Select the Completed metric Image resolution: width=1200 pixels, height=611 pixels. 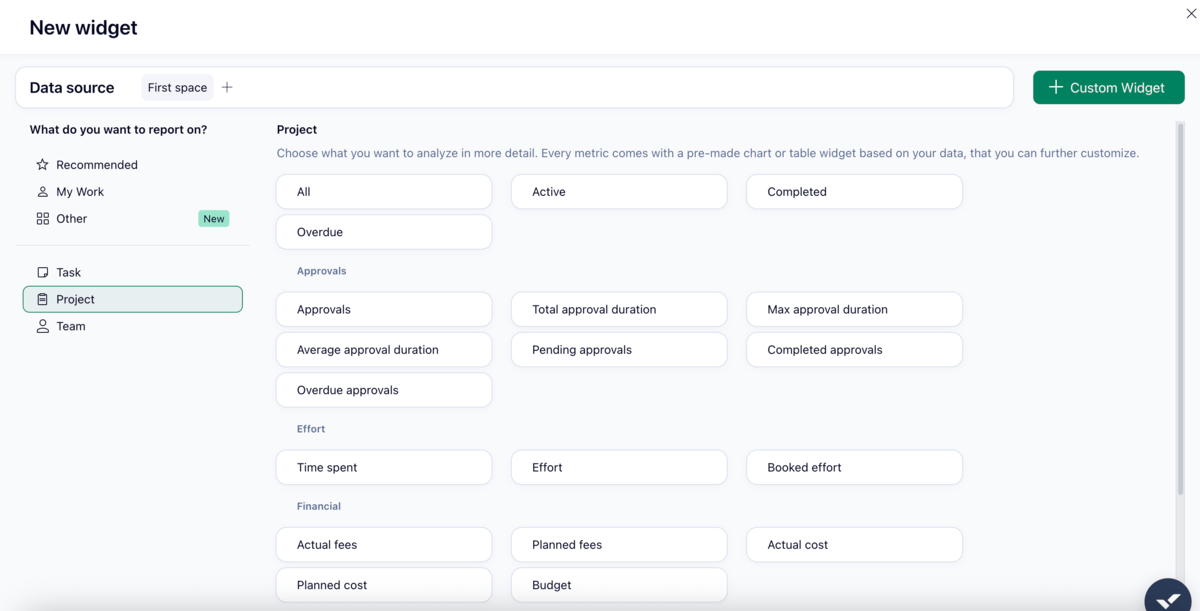coord(853,191)
